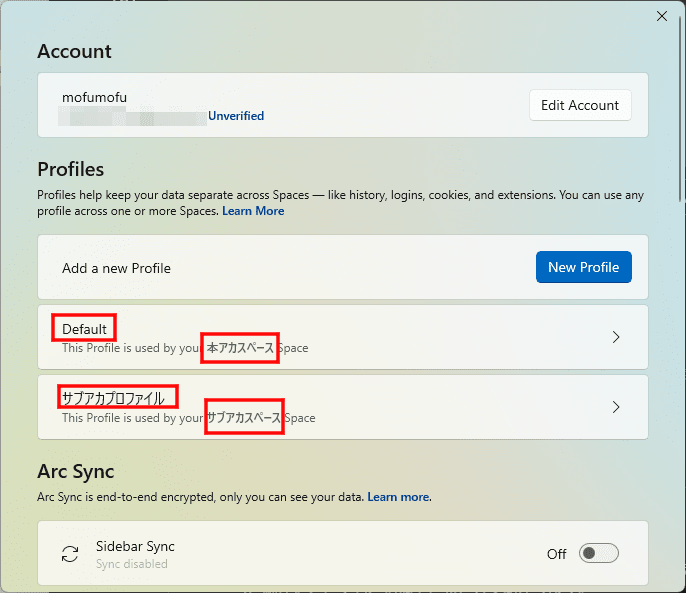
Task: Click the Add a new Profile label
Action: [116, 268]
